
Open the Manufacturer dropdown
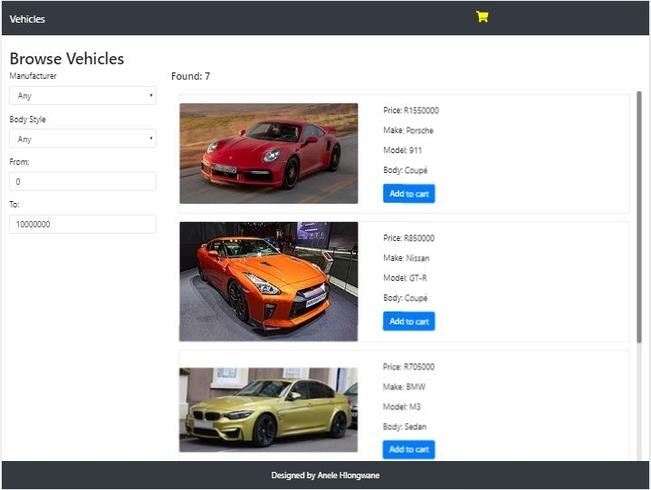[x=83, y=96]
